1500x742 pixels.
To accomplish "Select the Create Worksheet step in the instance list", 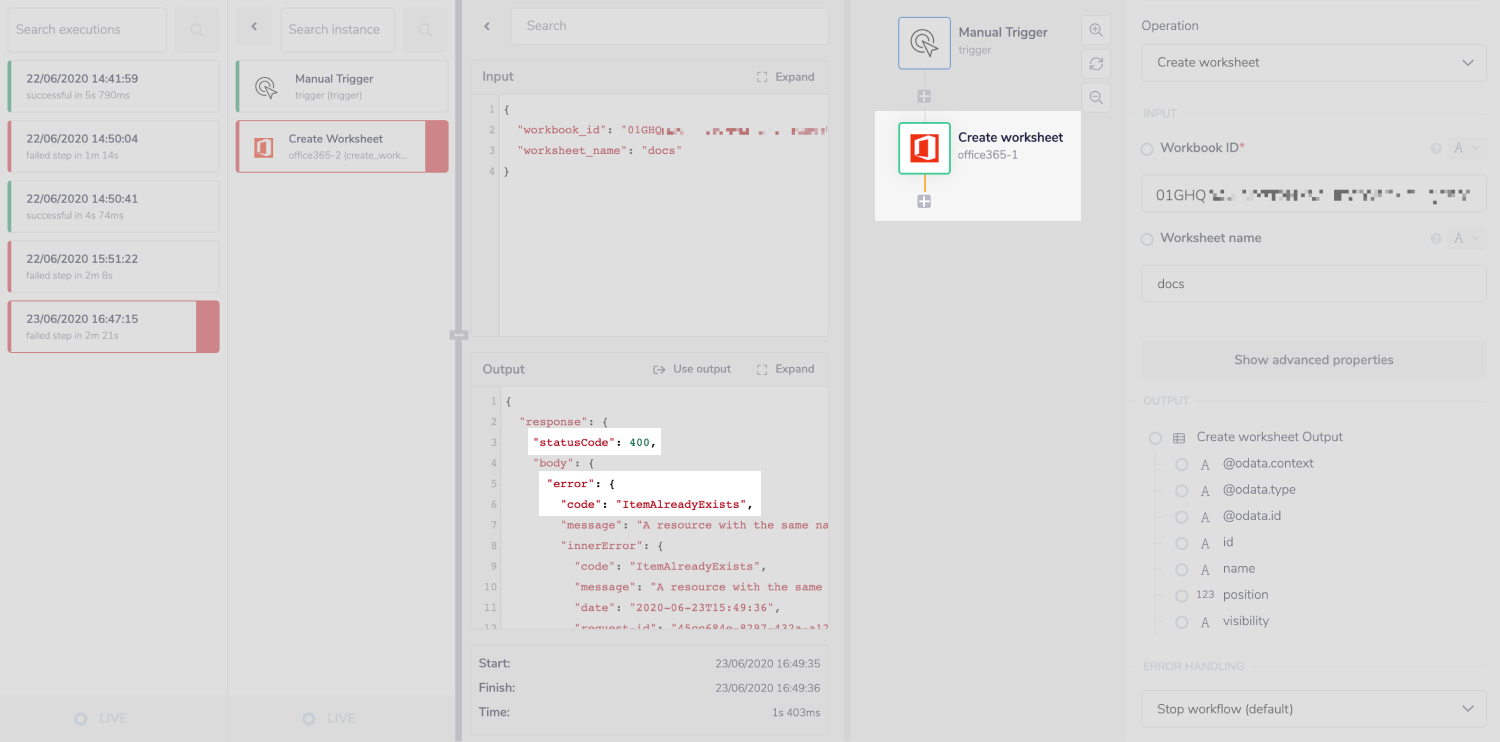I will click(340, 145).
